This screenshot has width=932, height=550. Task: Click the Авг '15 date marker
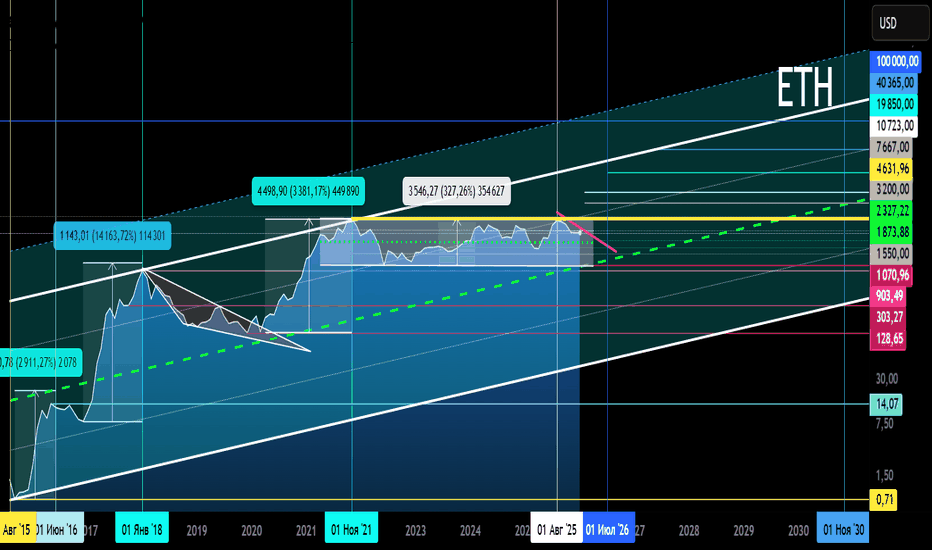click(x=18, y=529)
